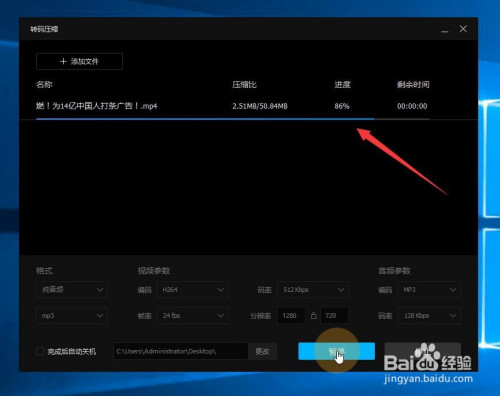Click the 2.51MB/50.84MB compression ratio value
Viewport: 500px width, 396px height.
click(x=260, y=106)
